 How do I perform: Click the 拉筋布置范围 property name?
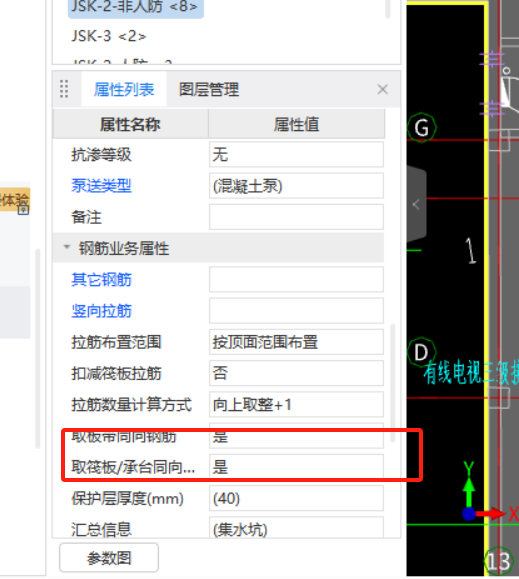(116, 342)
